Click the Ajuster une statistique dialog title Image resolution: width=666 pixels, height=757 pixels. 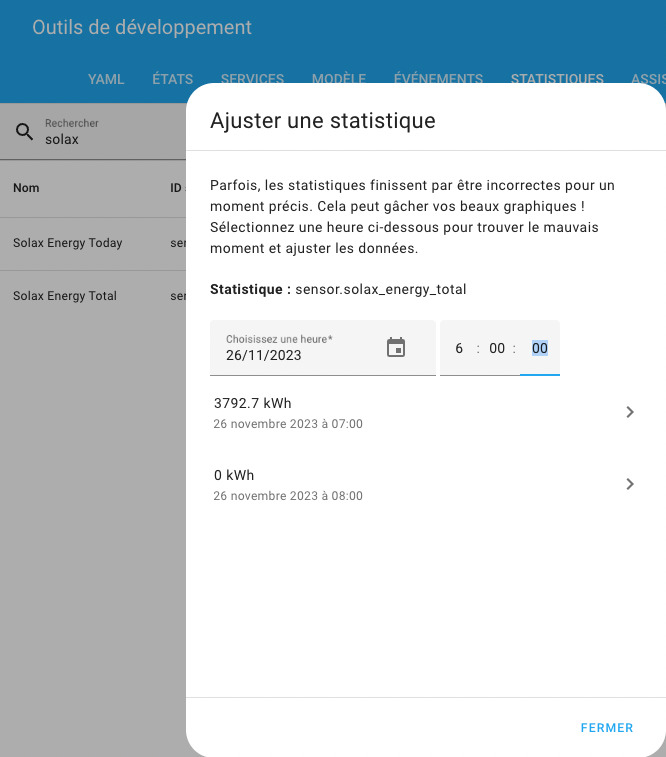click(322, 121)
